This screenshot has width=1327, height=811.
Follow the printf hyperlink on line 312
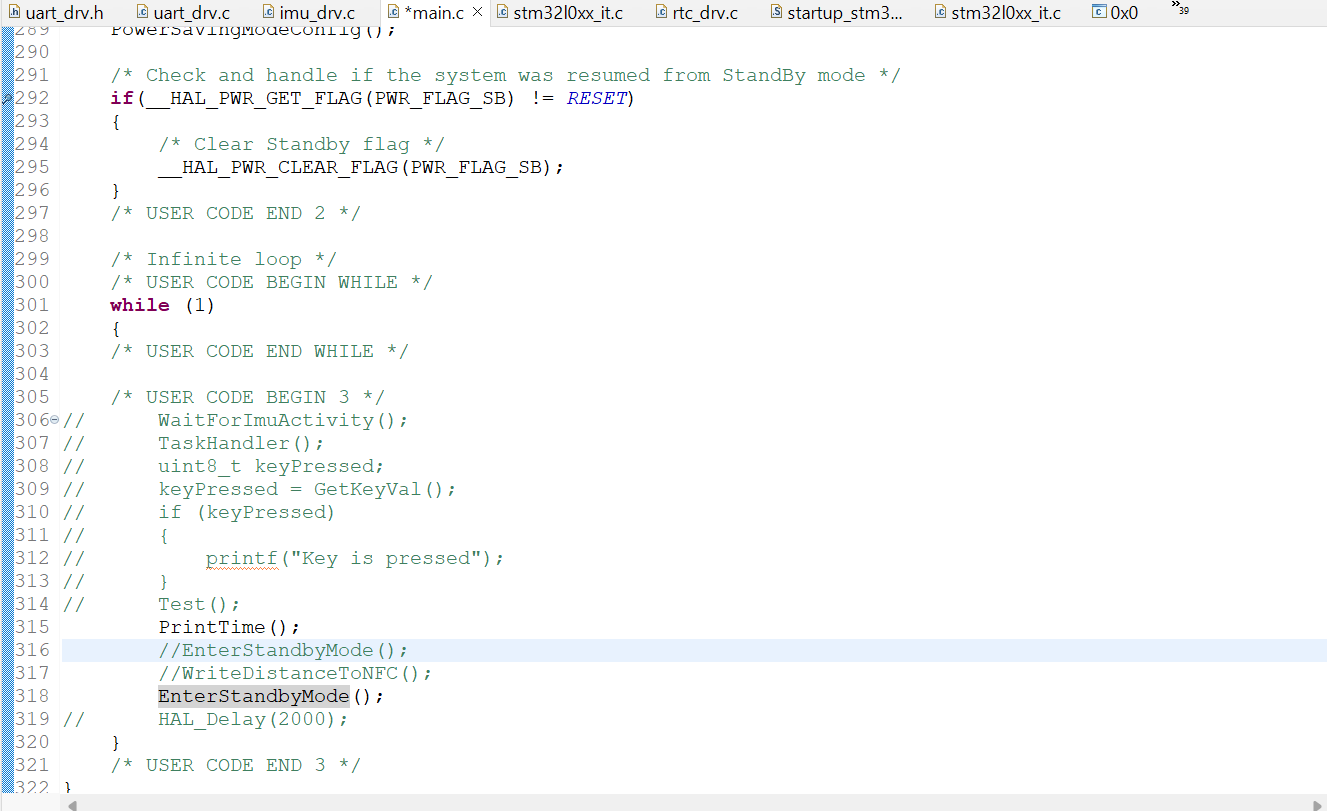(x=241, y=557)
